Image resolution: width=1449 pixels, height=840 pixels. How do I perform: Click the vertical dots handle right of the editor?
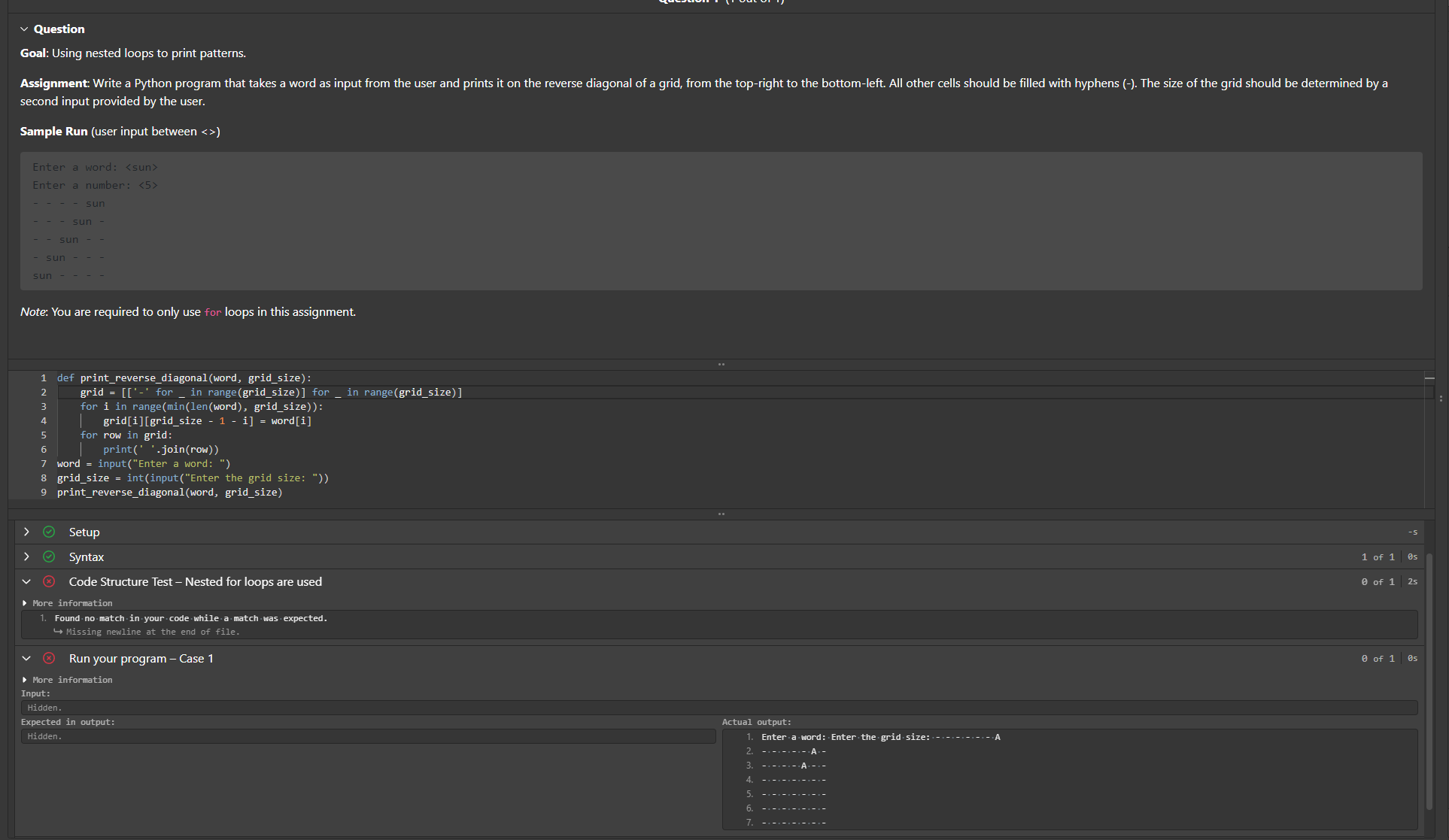click(1441, 399)
